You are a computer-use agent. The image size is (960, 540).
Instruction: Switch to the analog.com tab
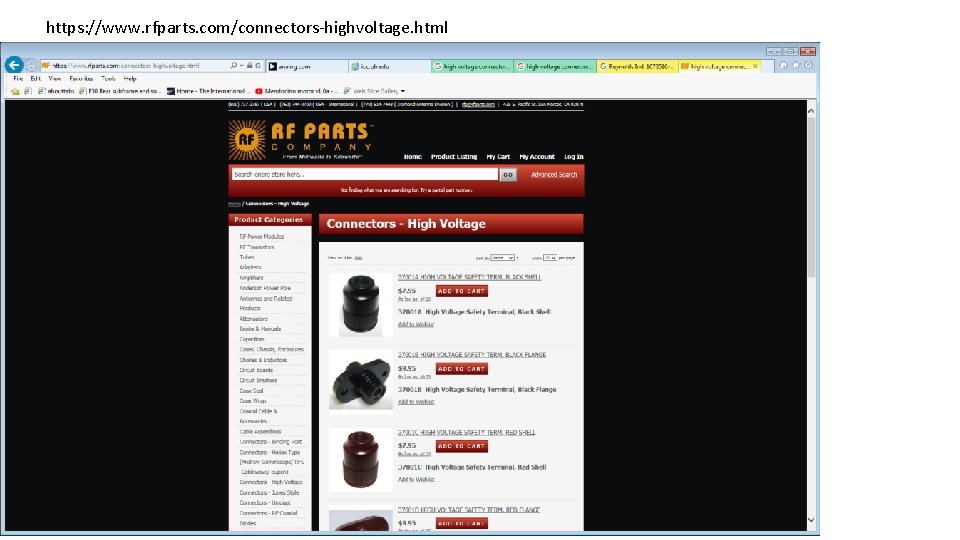[x=308, y=66]
